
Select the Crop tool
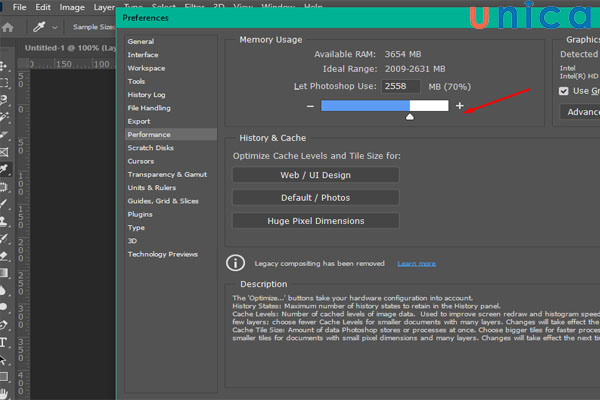pos(5,135)
